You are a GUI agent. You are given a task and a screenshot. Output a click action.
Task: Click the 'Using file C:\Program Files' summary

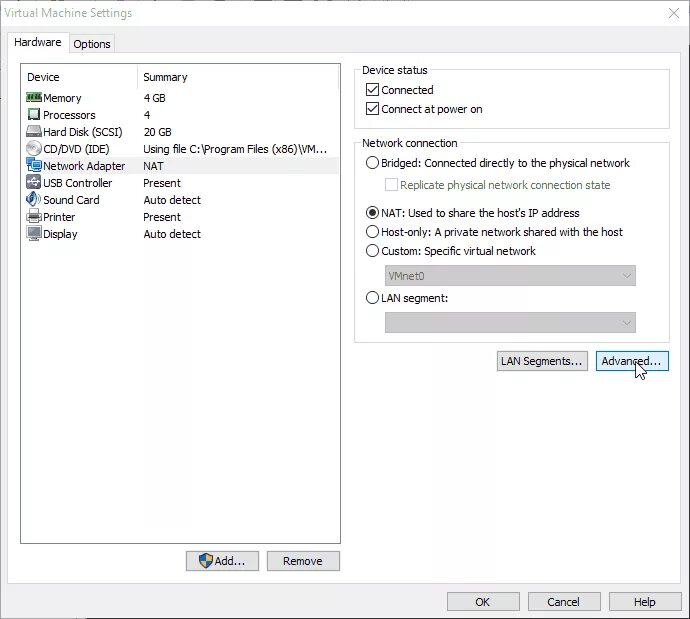tap(235, 149)
